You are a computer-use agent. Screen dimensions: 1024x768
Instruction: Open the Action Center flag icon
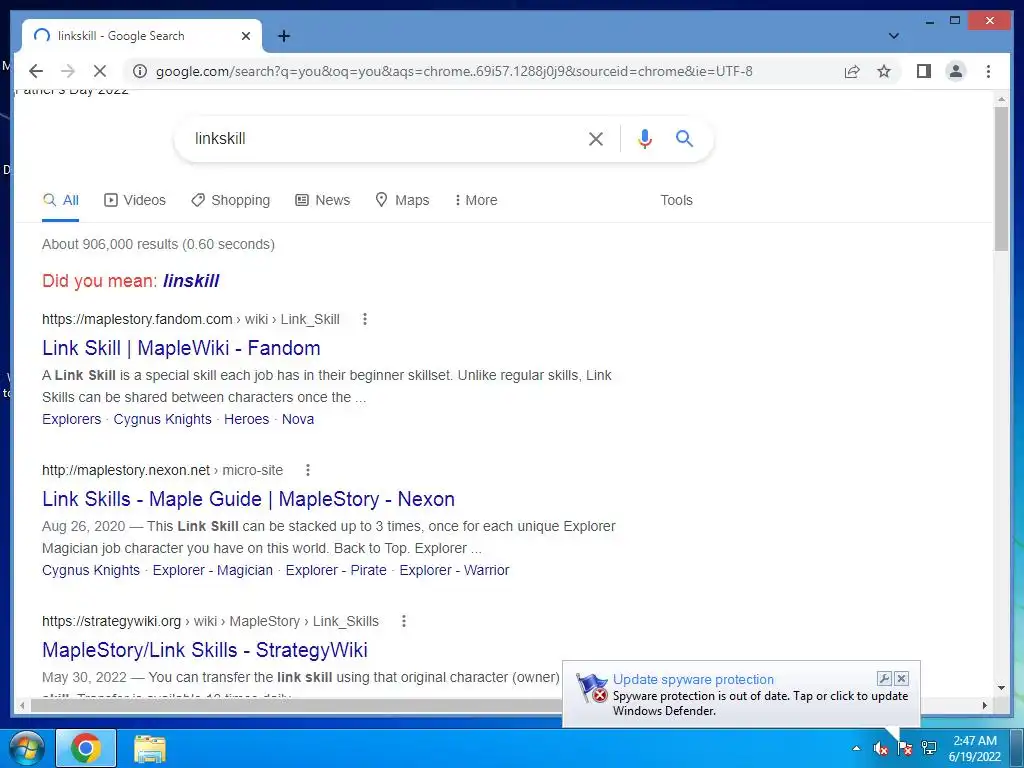pos(904,748)
